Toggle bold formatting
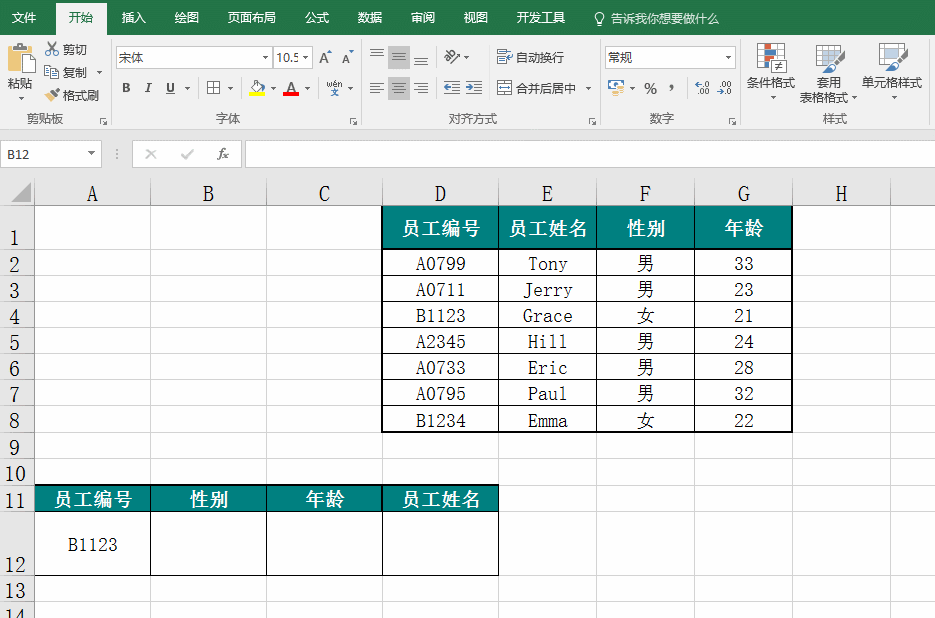 [126, 88]
